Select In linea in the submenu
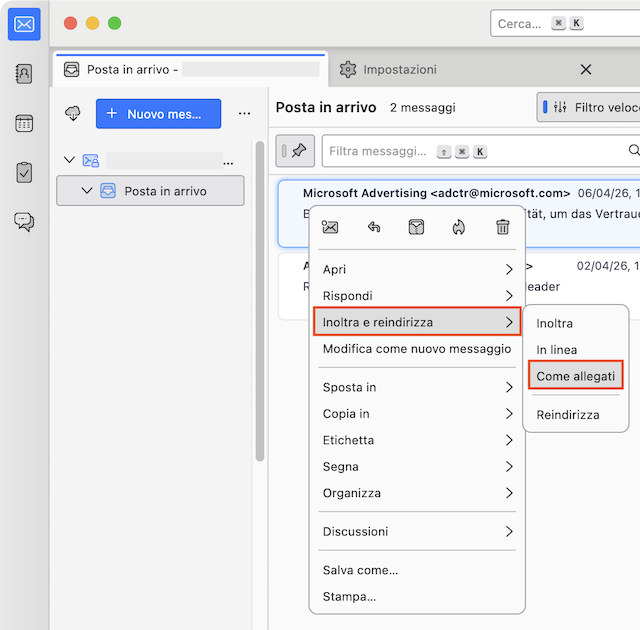This screenshot has width=640, height=630. (x=576, y=350)
